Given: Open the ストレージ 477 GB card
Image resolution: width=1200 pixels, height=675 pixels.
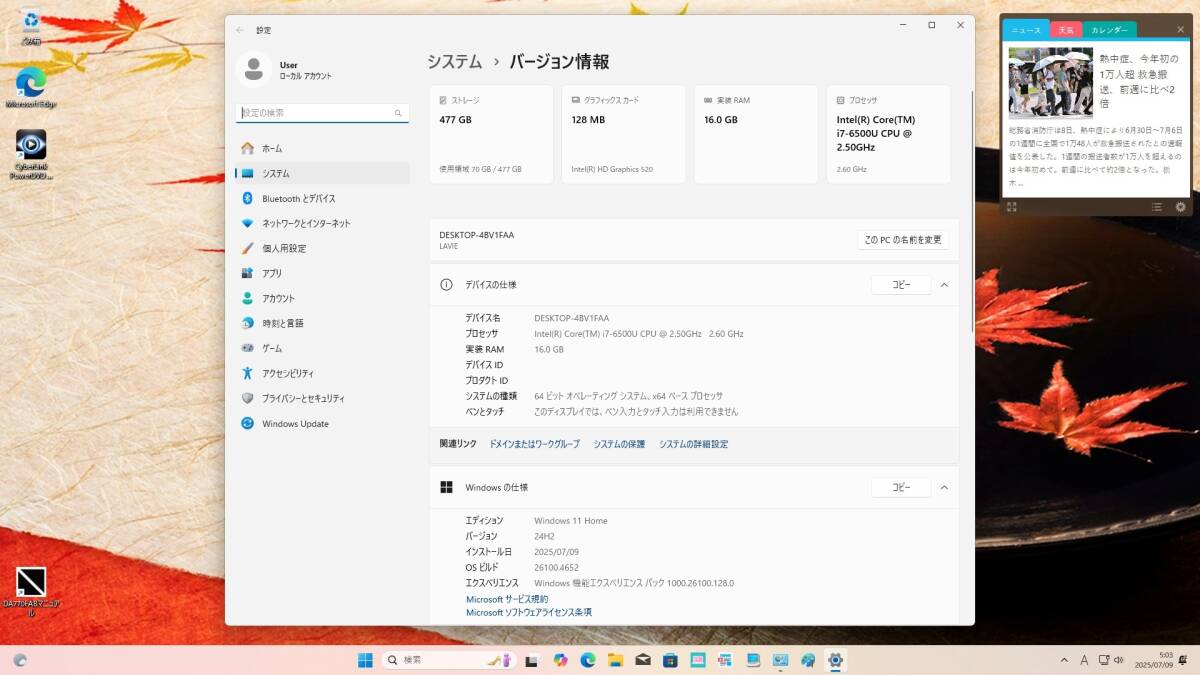Looking at the screenshot, I should click(x=491, y=134).
